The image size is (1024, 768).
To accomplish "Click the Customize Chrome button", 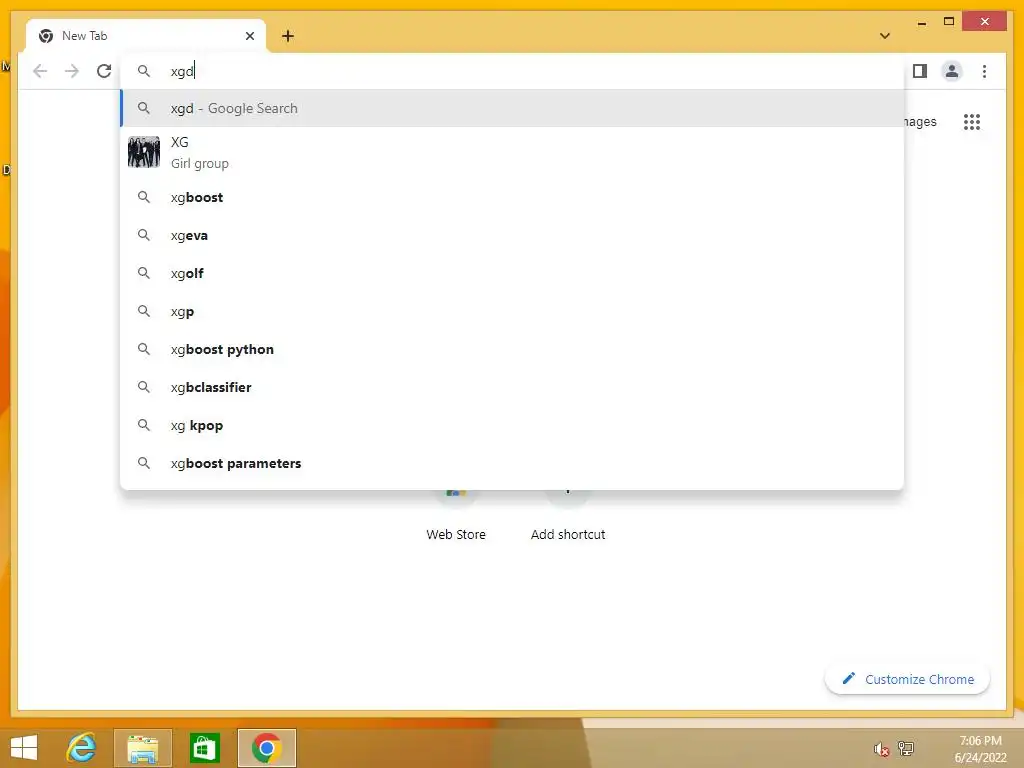I will [x=907, y=679].
